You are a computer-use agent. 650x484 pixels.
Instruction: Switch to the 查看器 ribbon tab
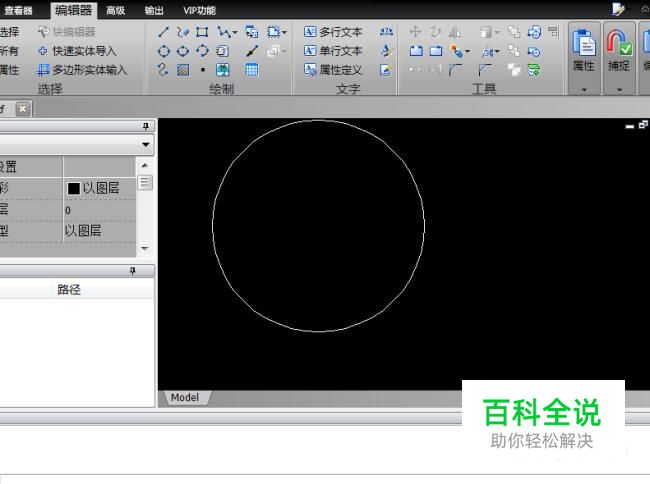pos(18,10)
